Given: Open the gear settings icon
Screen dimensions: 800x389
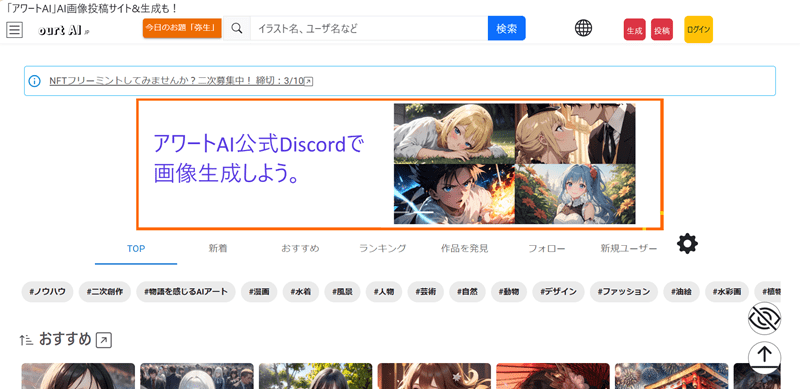Looking at the screenshot, I should (687, 244).
